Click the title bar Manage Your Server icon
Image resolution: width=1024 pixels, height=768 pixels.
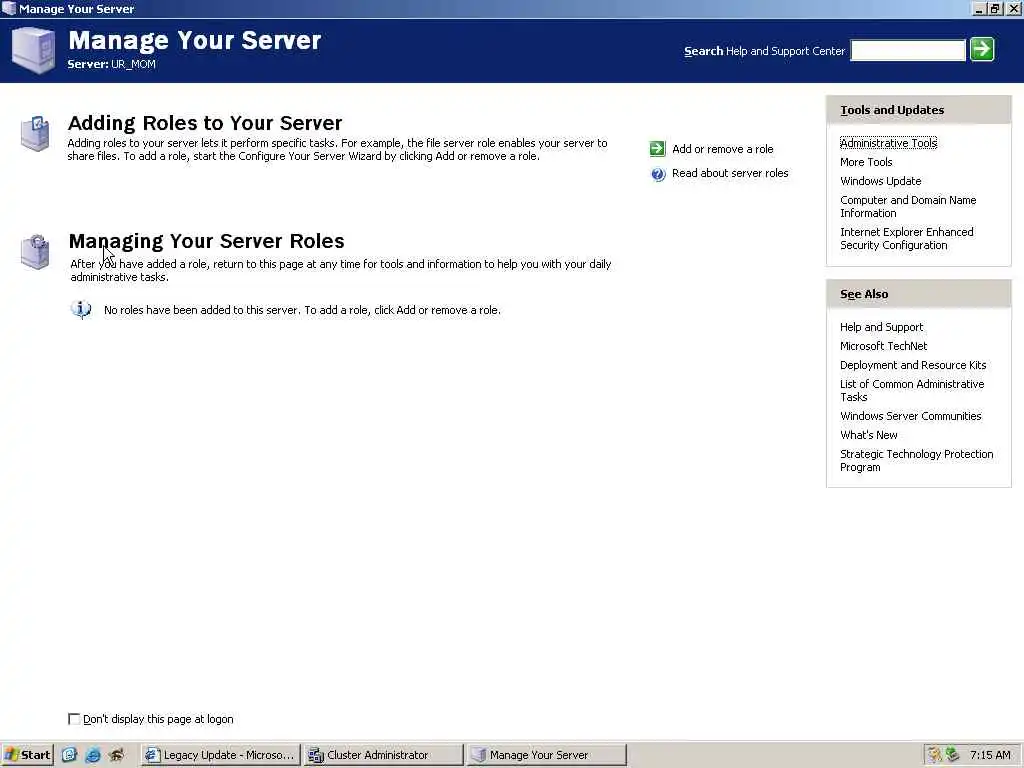(8, 8)
